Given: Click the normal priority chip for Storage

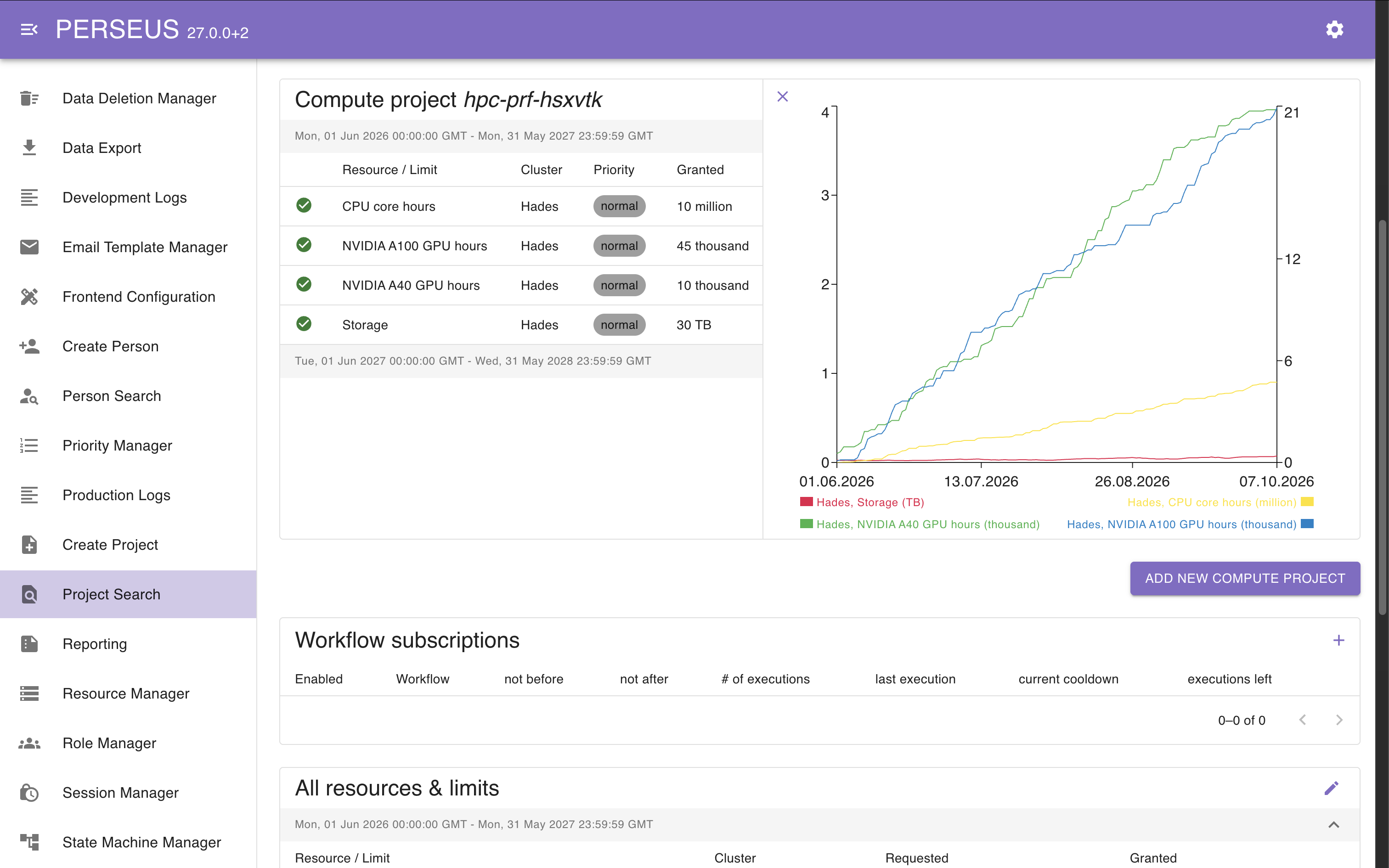Looking at the screenshot, I should [x=619, y=325].
